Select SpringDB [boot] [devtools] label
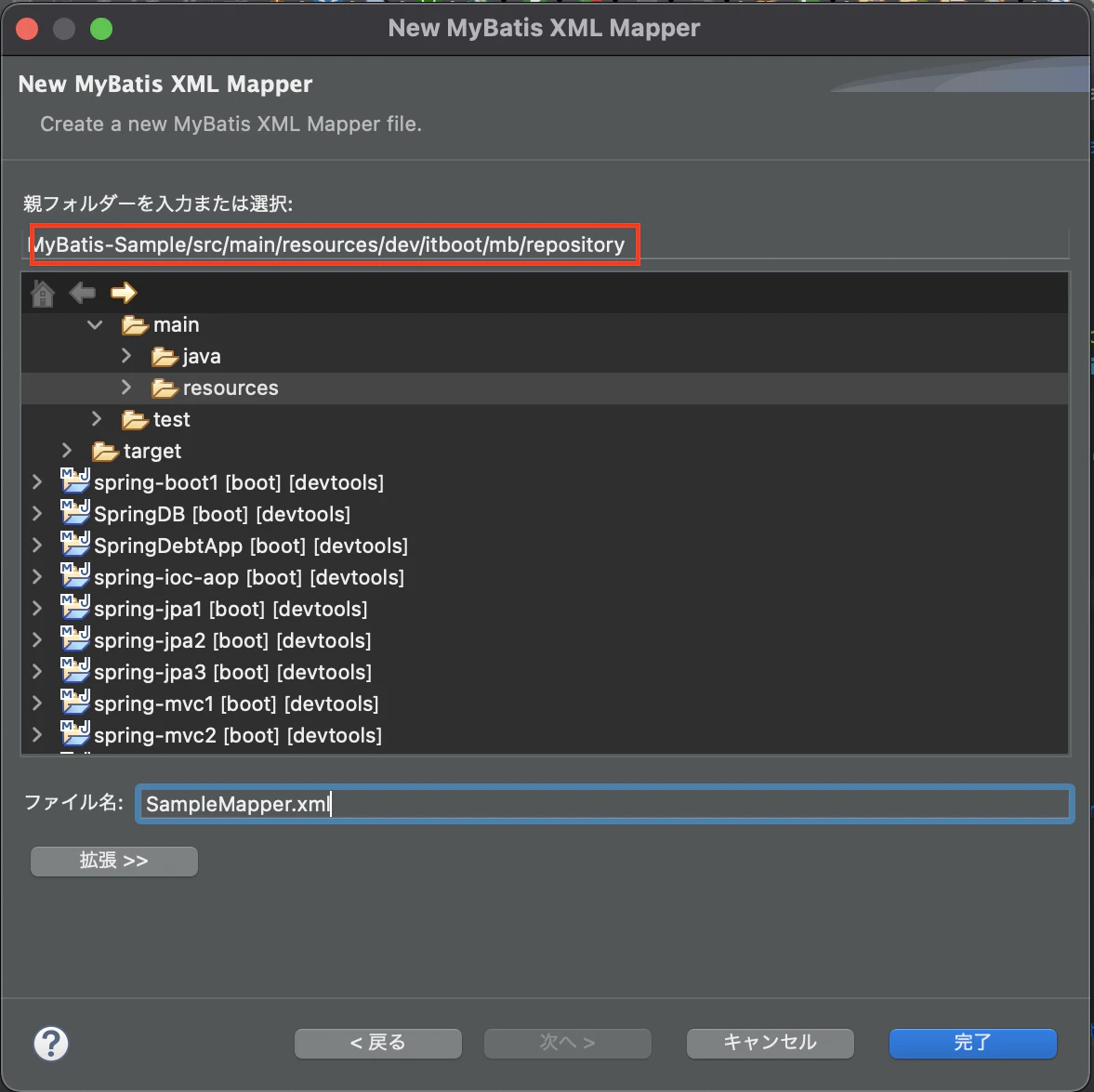 [x=222, y=514]
